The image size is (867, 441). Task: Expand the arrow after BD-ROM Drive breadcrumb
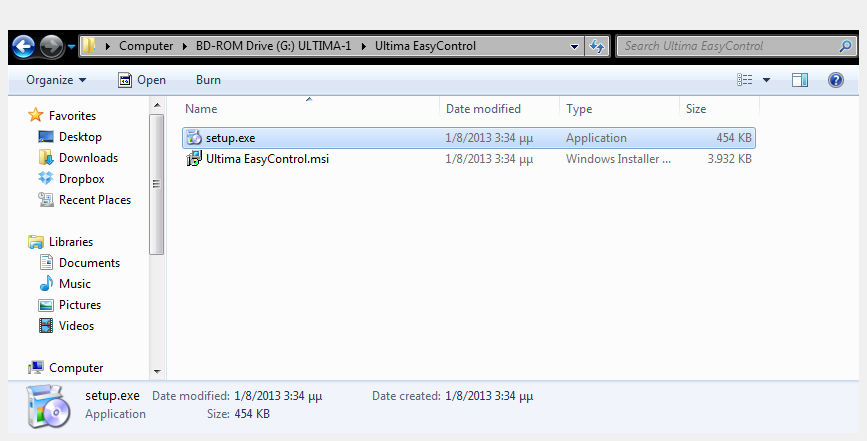(363, 46)
